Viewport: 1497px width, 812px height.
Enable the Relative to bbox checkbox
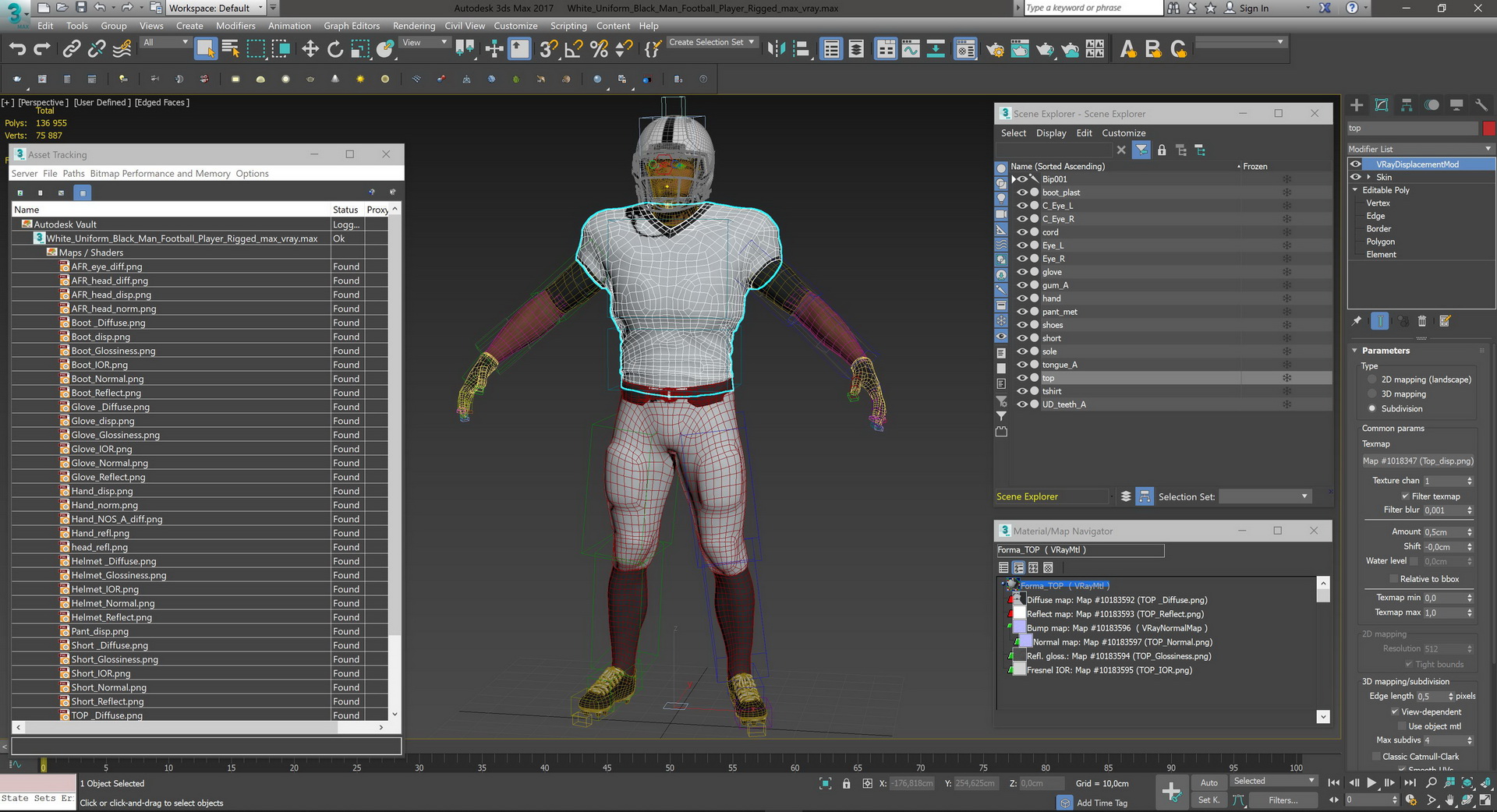pos(1393,579)
